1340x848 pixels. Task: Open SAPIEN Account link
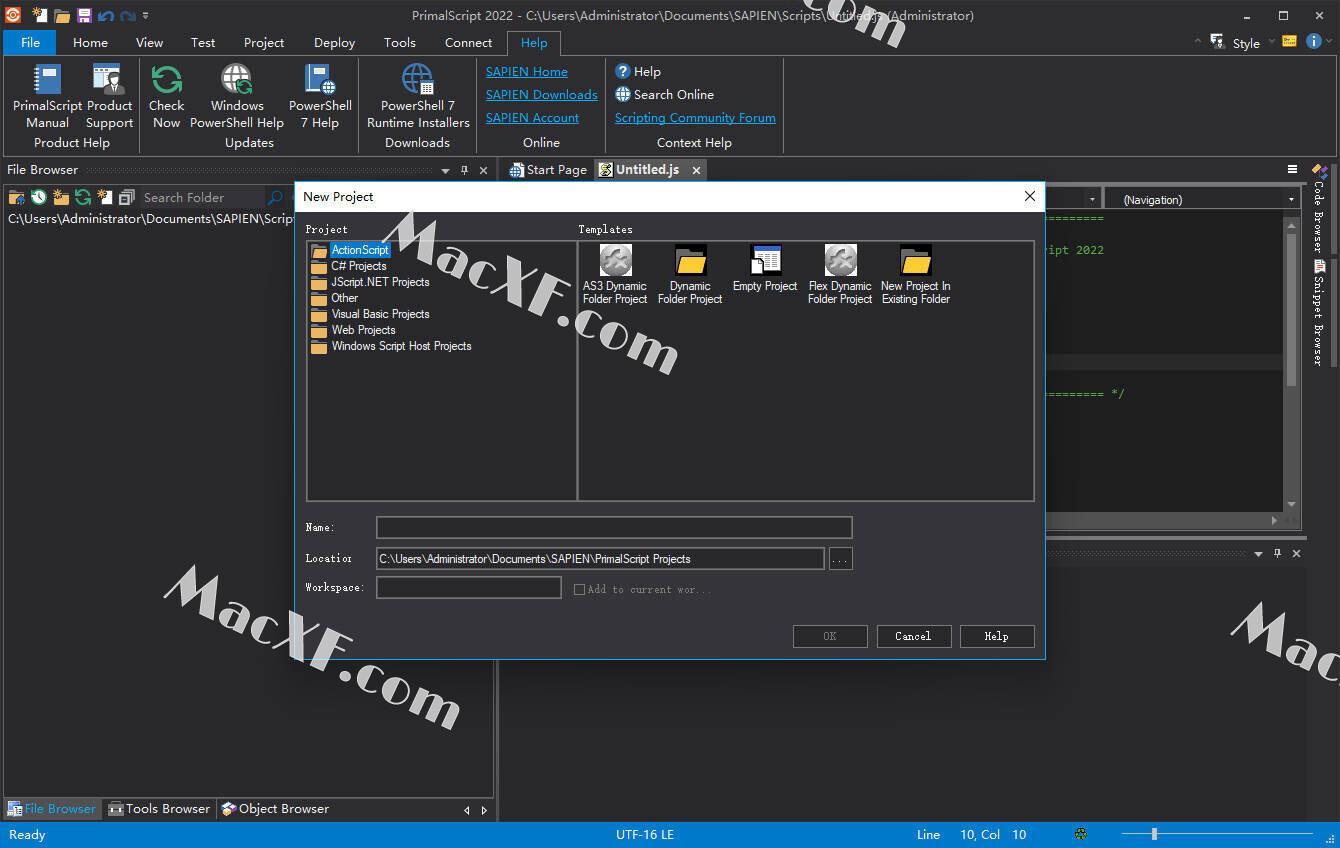(x=532, y=117)
